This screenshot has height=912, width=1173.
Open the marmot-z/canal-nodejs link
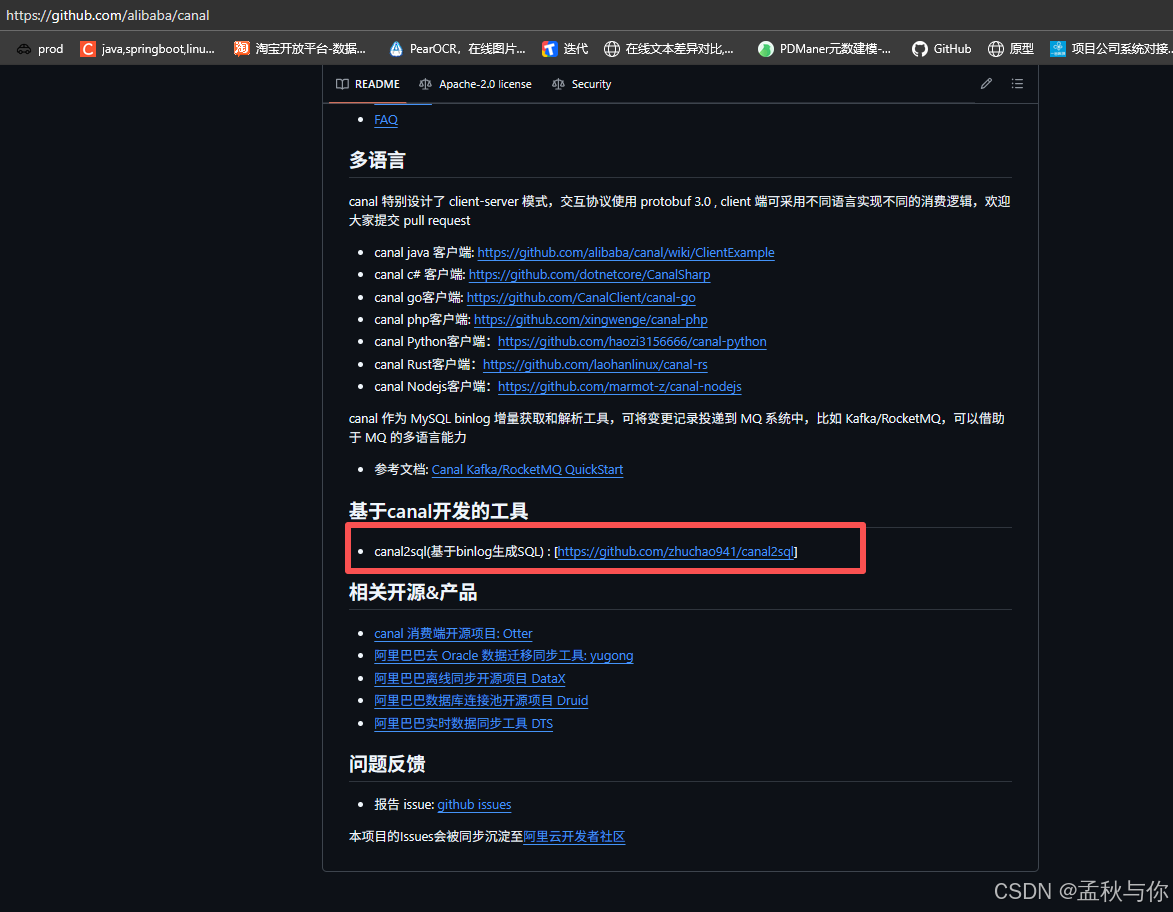[x=619, y=387]
